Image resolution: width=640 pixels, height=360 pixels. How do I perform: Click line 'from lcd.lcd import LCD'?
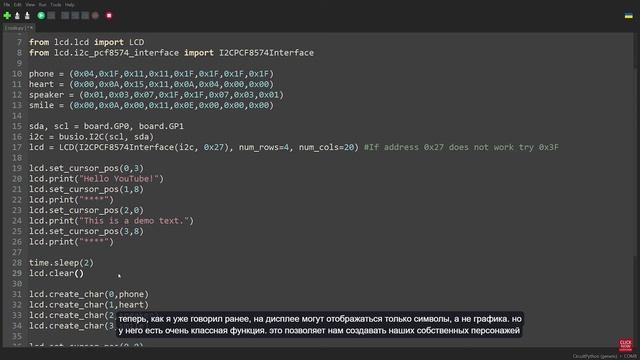(x=86, y=42)
